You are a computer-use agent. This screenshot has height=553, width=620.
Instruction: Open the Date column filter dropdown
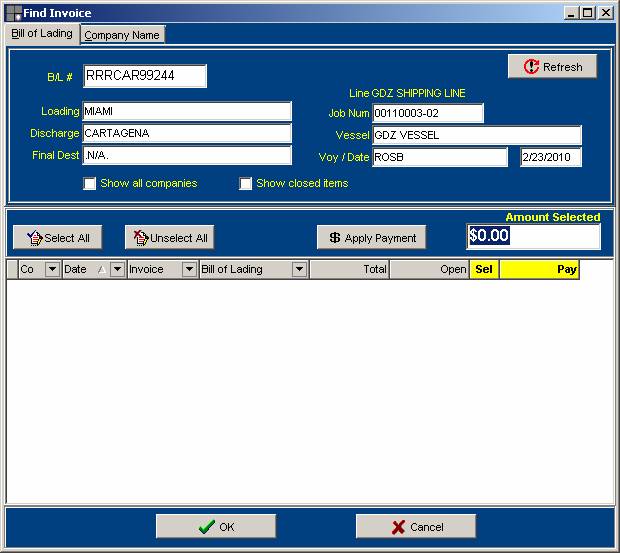[x=117, y=269]
